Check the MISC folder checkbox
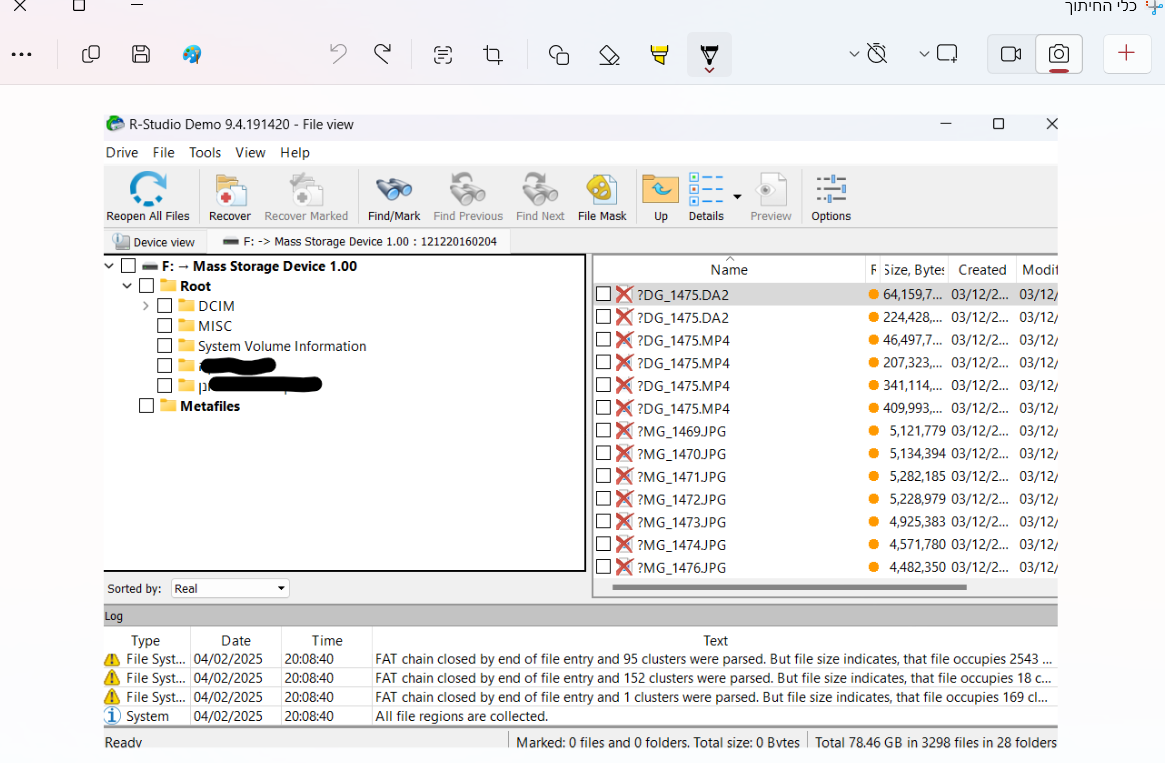This screenshot has height=763, width=1165. click(x=165, y=326)
